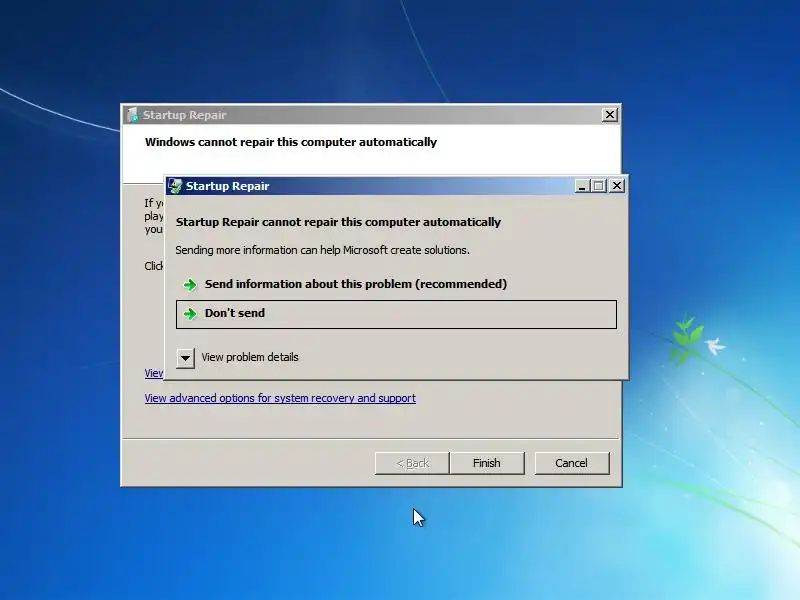The image size is (800, 600).
Task: Click the partially hidden View link in back window
Action: (154, 373)
